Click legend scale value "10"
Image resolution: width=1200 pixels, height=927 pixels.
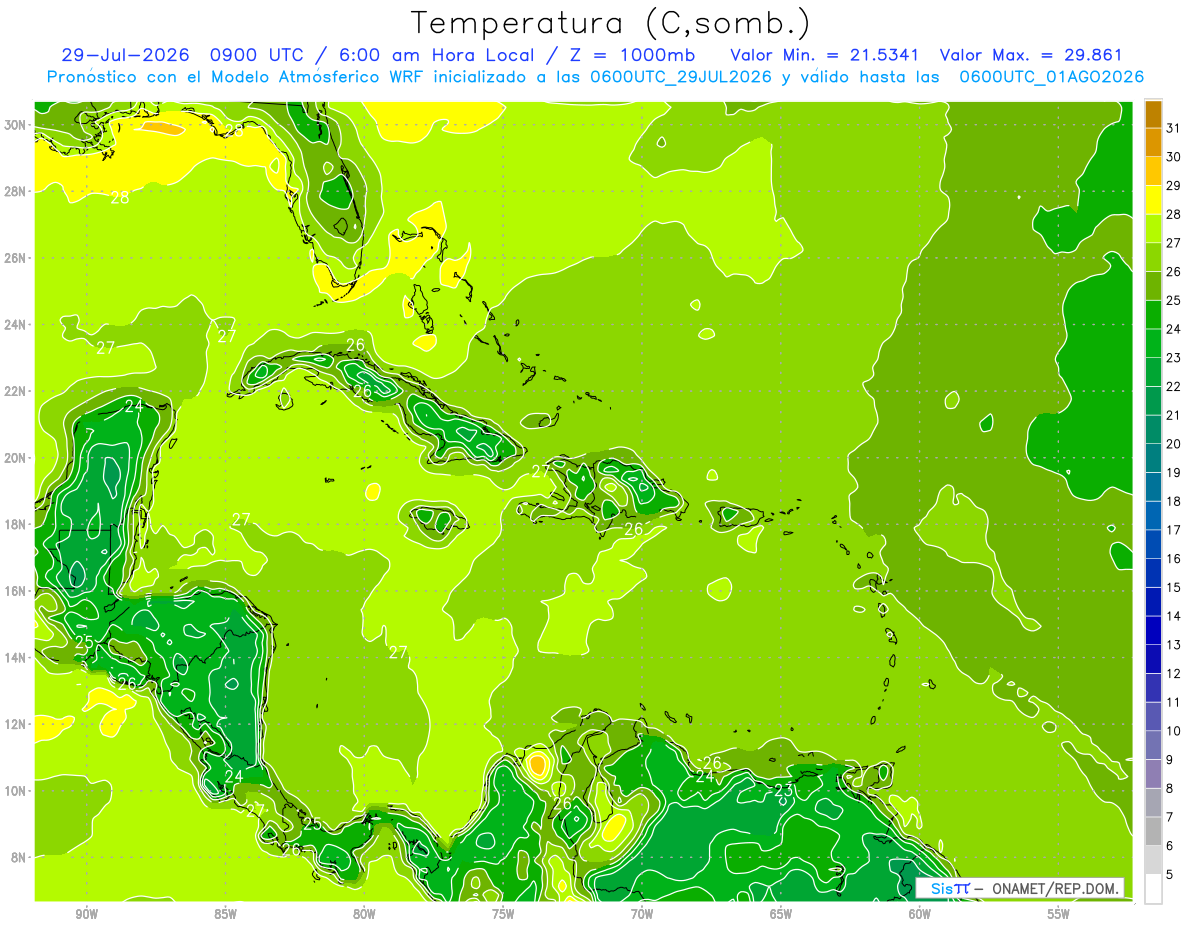tap(1174, 730)
